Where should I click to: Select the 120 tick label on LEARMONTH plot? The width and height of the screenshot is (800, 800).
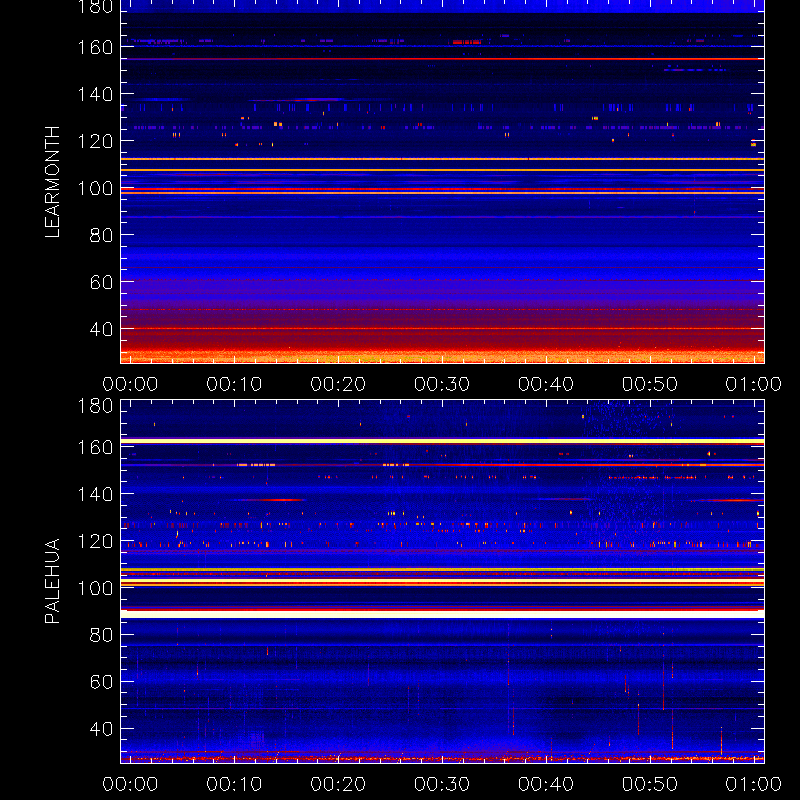[95, 141]
